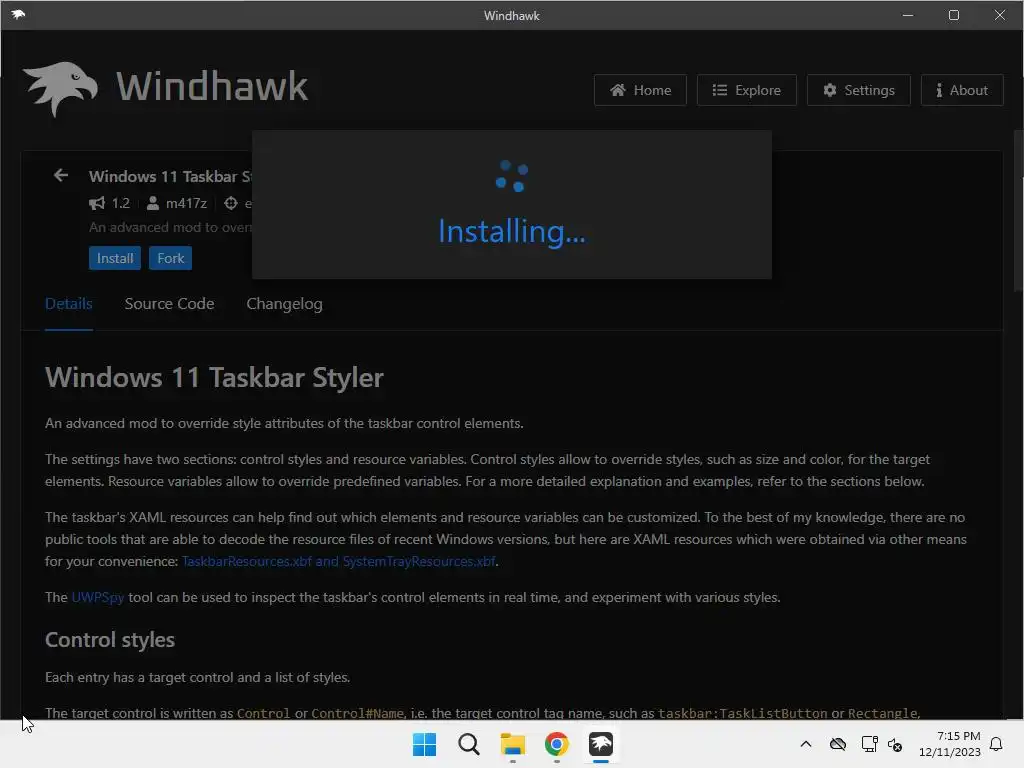Open Windhawk Settings
Screen dimensions: 1024x768
click(x=858, y=90)
